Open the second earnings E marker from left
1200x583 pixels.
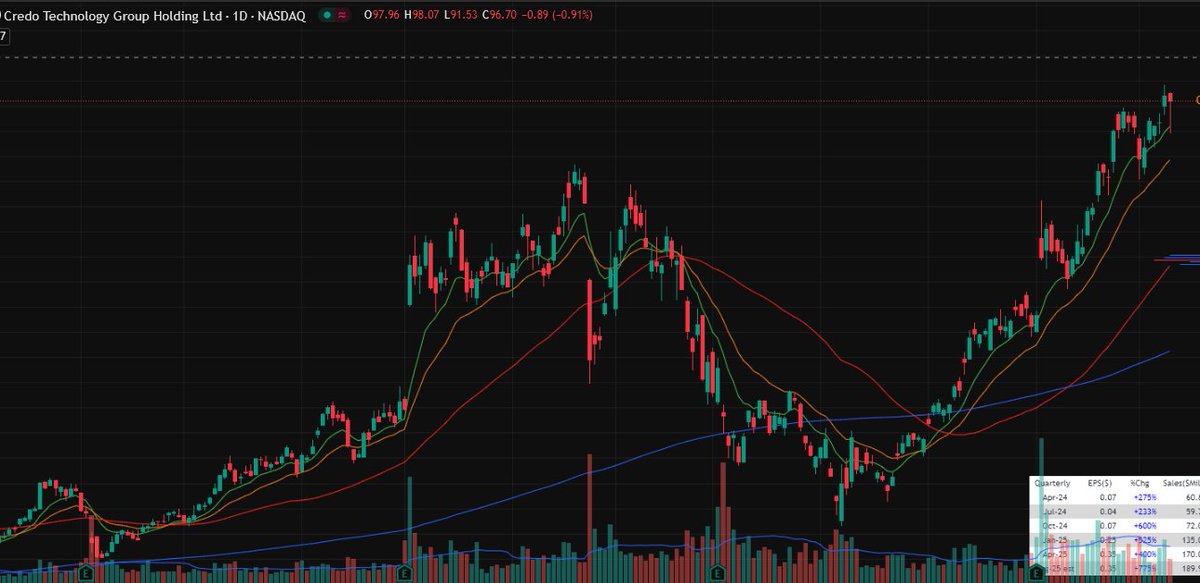click(x=404, y=574)
